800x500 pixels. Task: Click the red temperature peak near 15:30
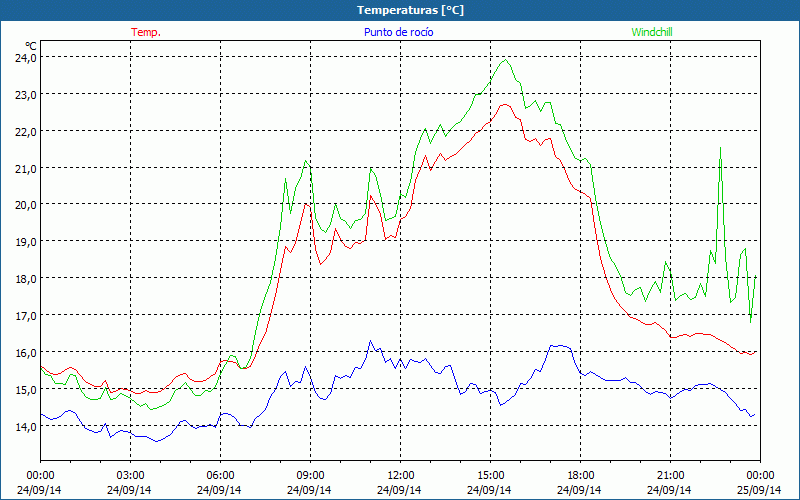coord(505,104)
